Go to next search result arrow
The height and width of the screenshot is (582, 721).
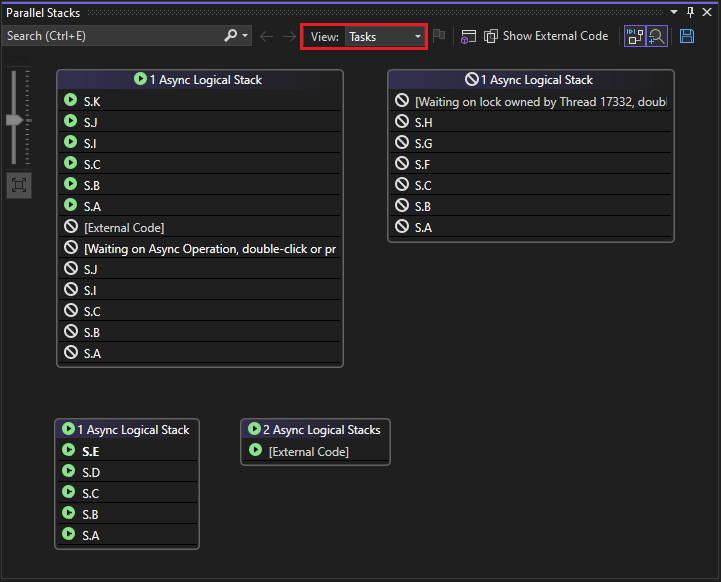click(x=289, y=36)
